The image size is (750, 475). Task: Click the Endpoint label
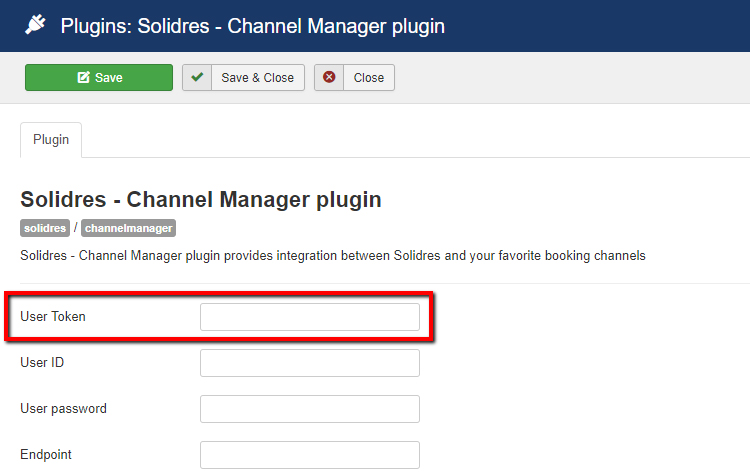point(46,454)
